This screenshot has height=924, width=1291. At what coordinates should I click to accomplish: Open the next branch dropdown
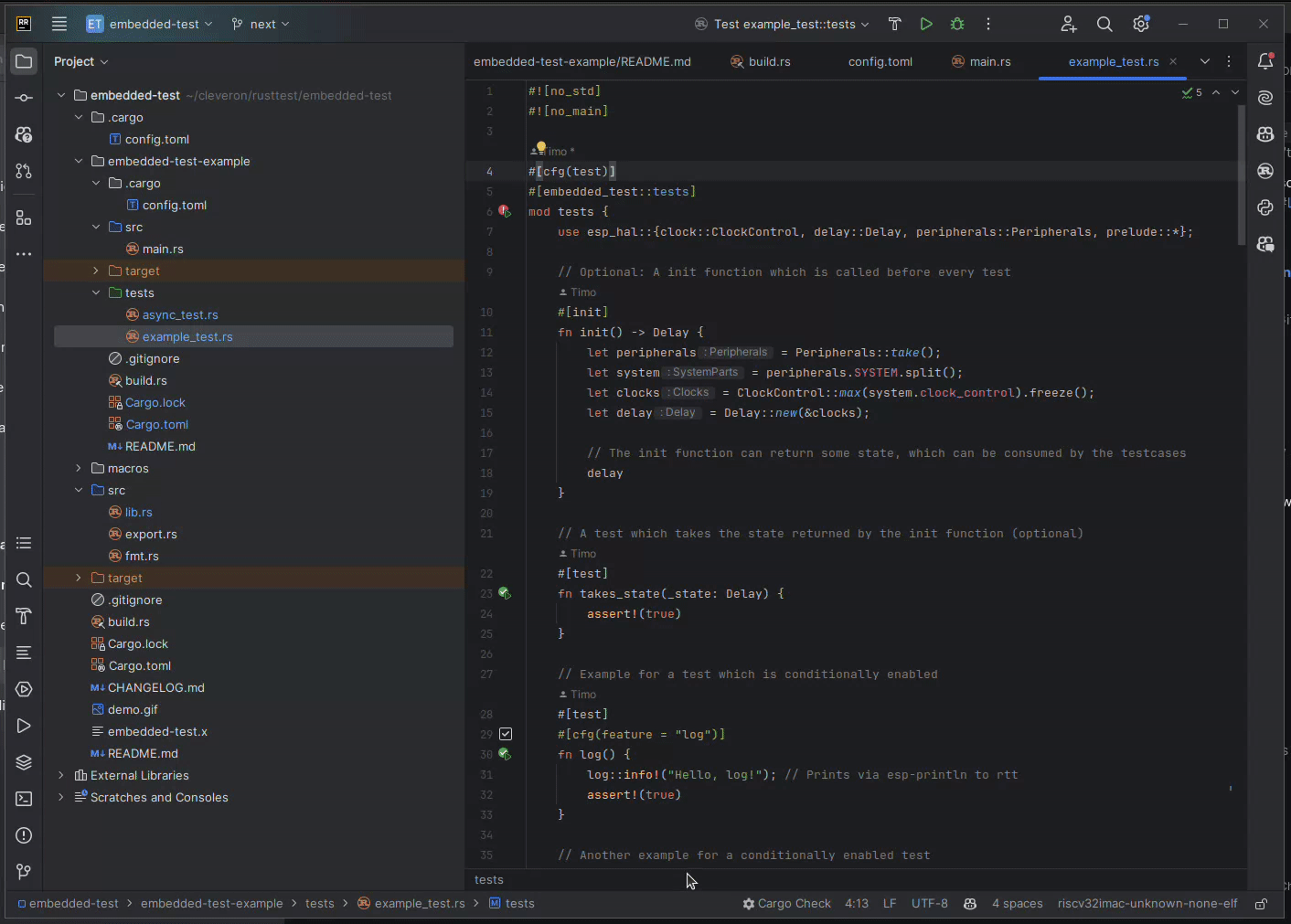click(x=261, y=24)
